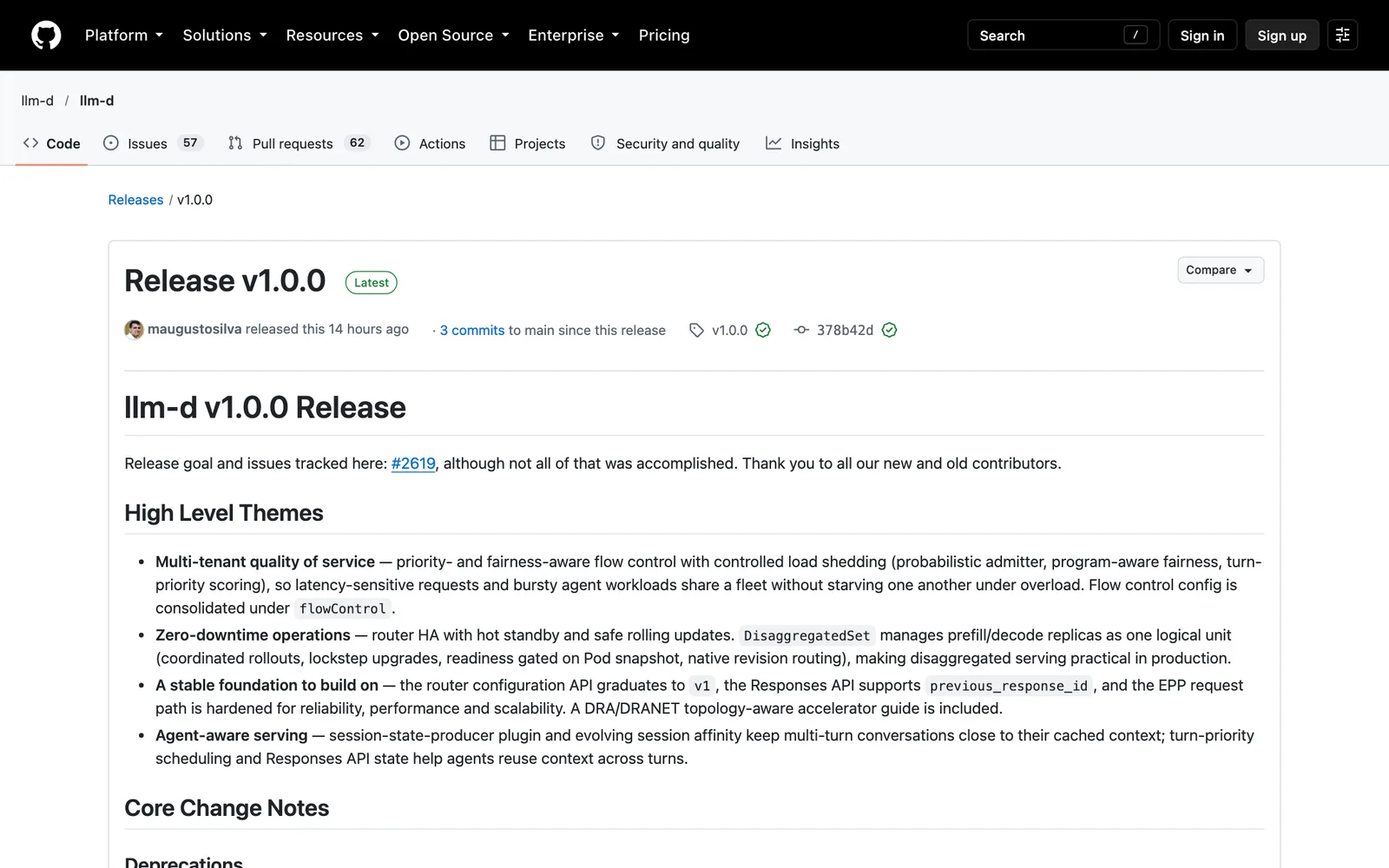The width and height of the screenshot is (1389, 868).
Task: Switch to Security and quality tab
Action: pos(666,143)
